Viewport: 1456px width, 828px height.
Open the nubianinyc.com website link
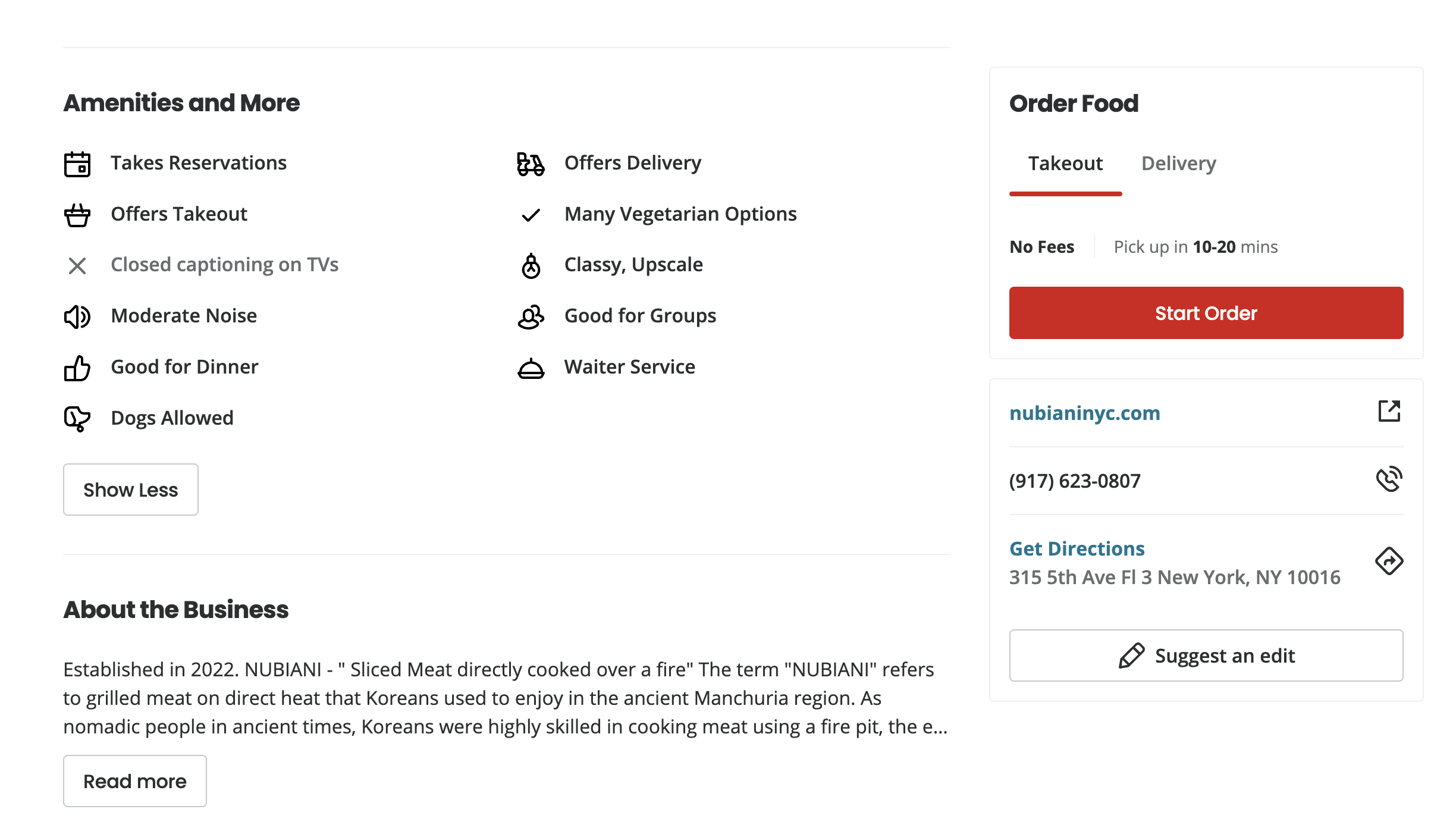pos(1084,413)
